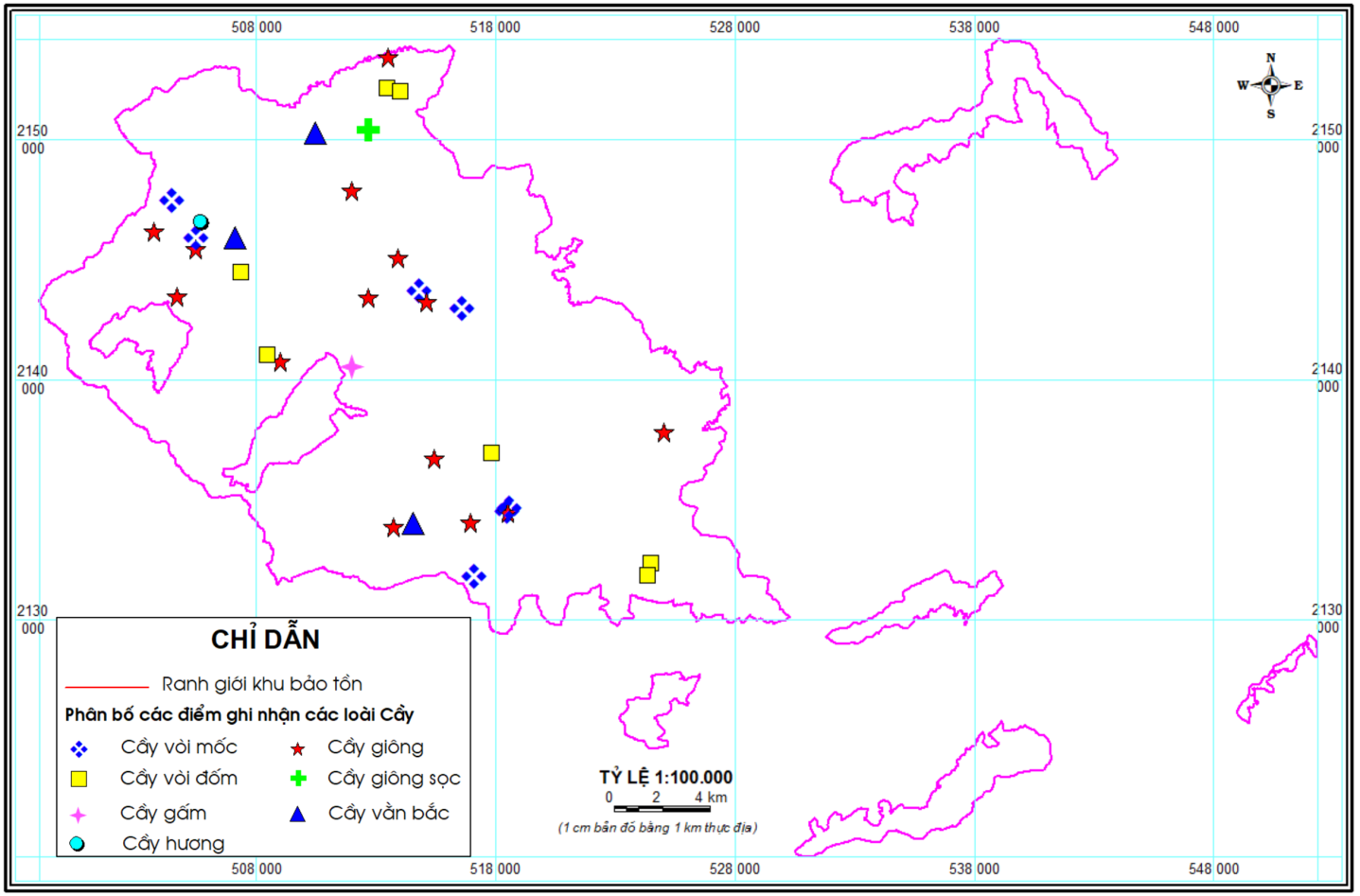Viewport: 1360px width, 896px height.
Task: Click the easternmost red star marker
Action: point(663,432)
